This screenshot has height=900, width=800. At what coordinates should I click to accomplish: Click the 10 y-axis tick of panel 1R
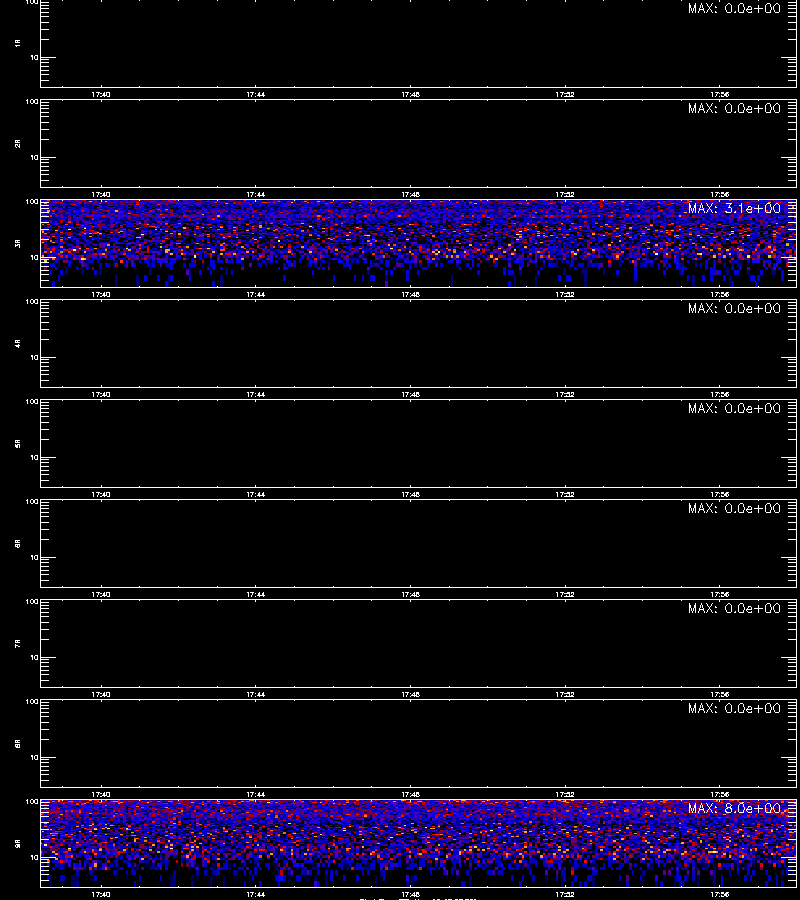(34, 57)
